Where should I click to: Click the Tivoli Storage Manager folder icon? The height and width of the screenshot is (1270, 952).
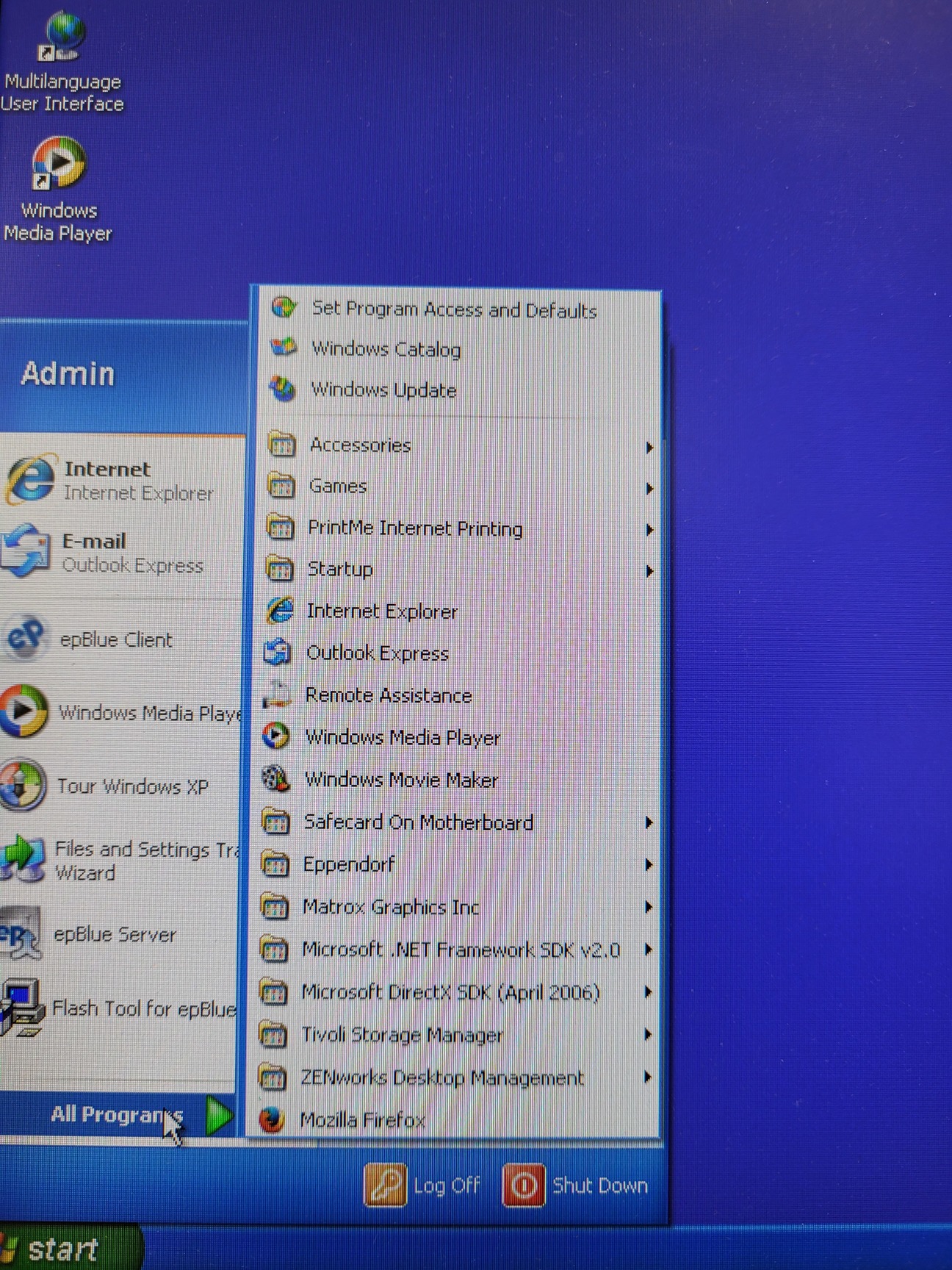pyautogui.click(x=273, y=1035)
